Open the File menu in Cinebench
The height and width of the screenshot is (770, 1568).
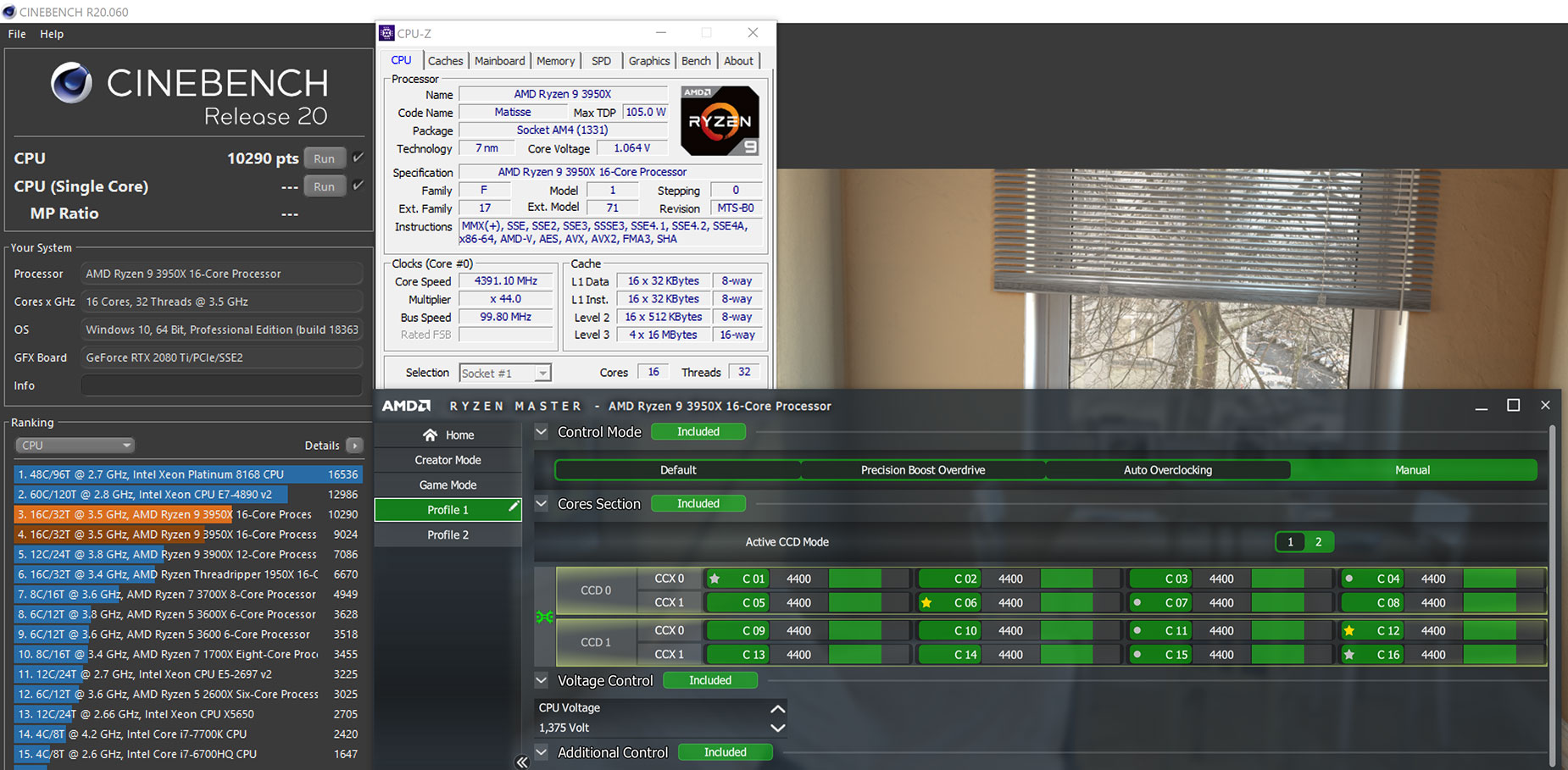17,34
